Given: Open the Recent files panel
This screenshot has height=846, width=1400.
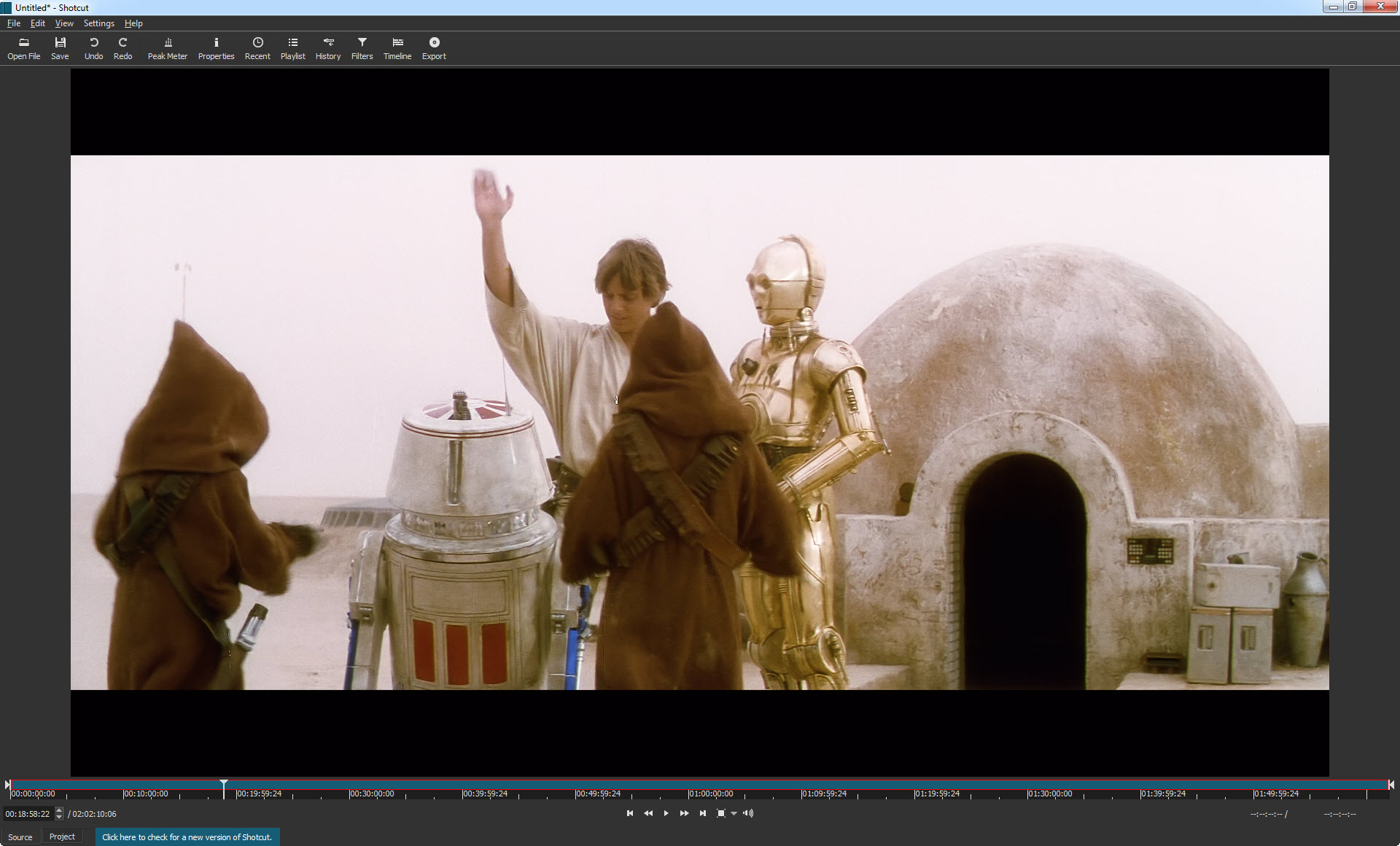Looking at the screenshot, I should tap(257, 48).
